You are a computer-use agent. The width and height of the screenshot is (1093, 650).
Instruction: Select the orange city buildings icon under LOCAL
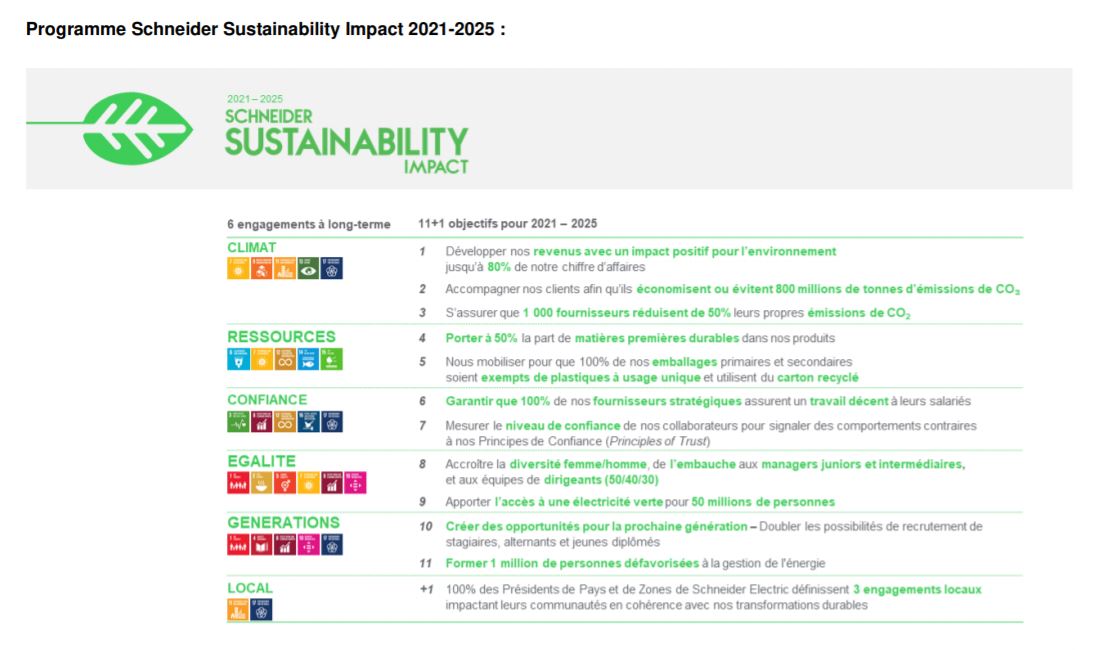tap(238, 610)
